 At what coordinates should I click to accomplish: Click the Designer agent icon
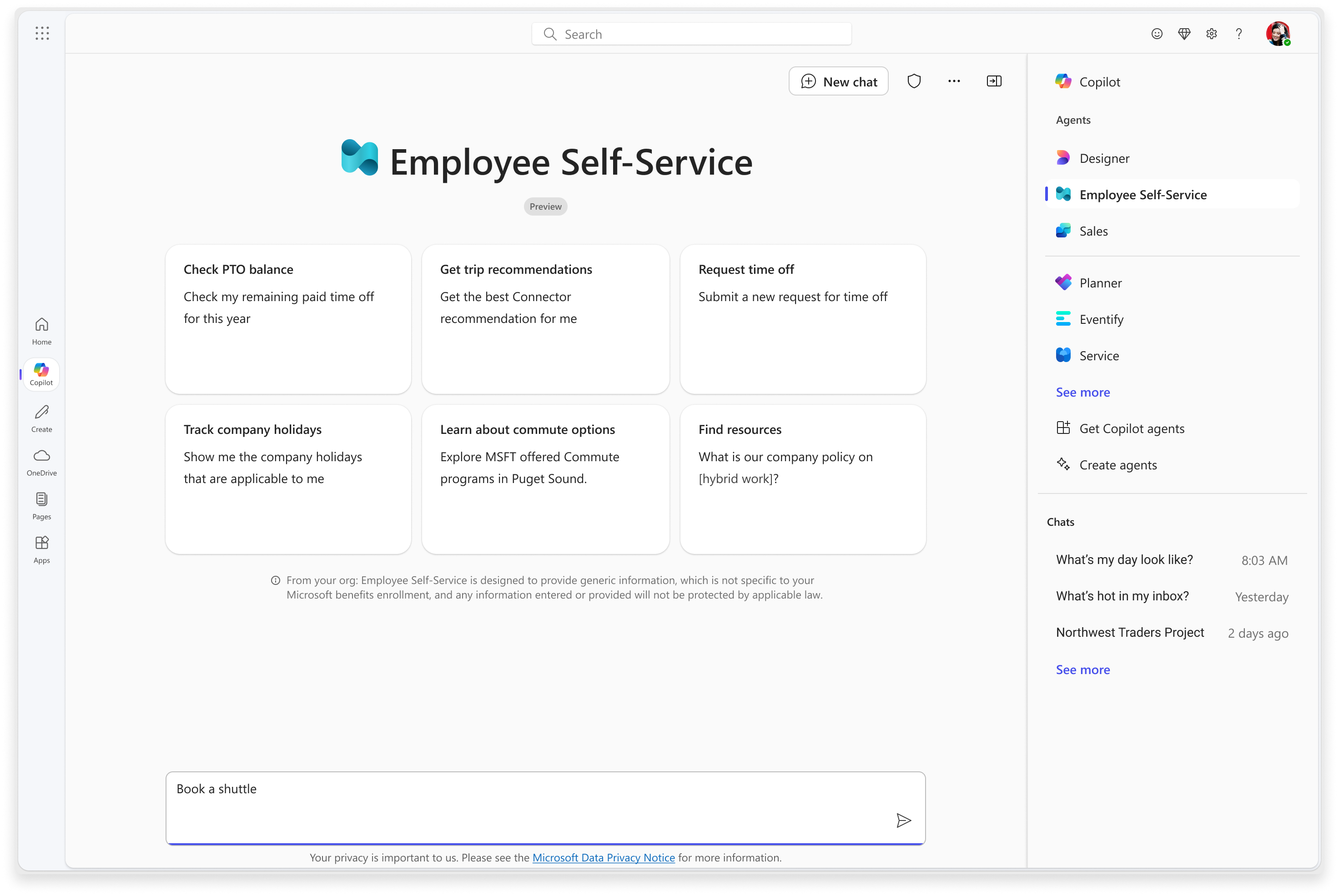1063,158
